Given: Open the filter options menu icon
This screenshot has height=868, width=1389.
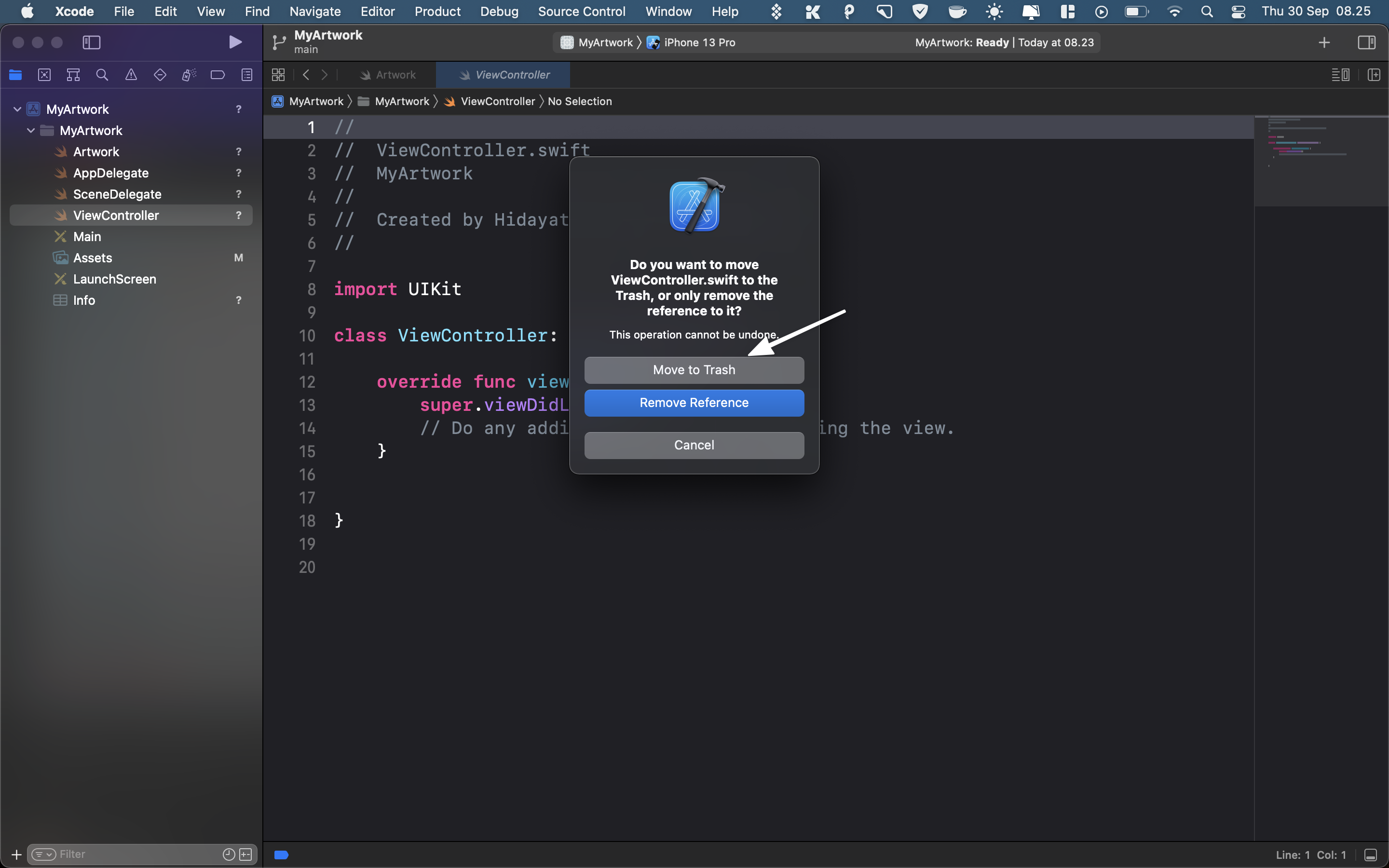Looking at the screenshot, I should point(43,854).
